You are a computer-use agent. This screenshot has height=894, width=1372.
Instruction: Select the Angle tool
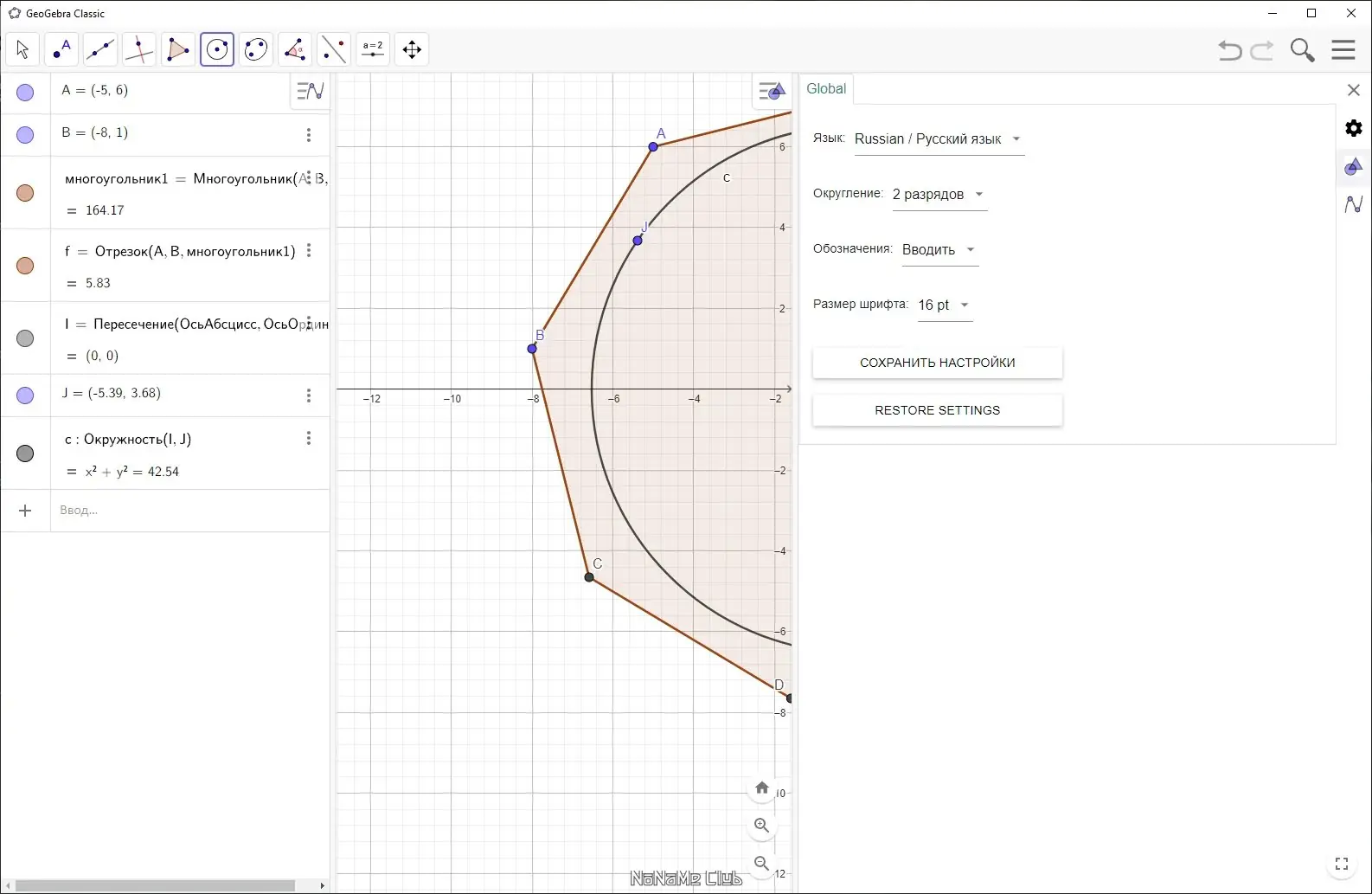pos(295,49)
